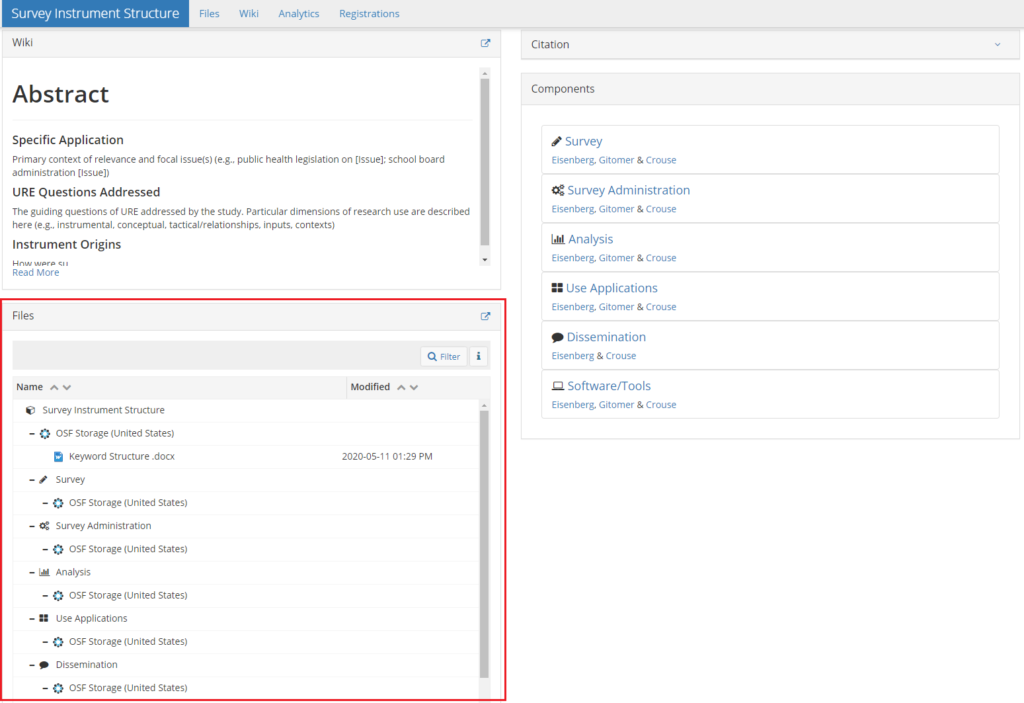The image size is (1024, 703).
Task: Sort files by Modified ascending arrow
Action: (x=401, y=387)
